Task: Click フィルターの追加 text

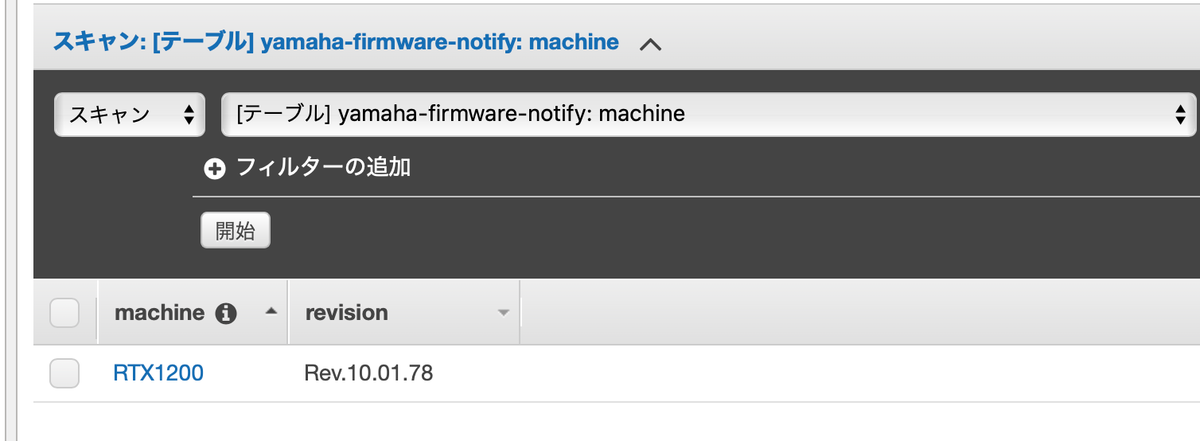Action: 323,167
